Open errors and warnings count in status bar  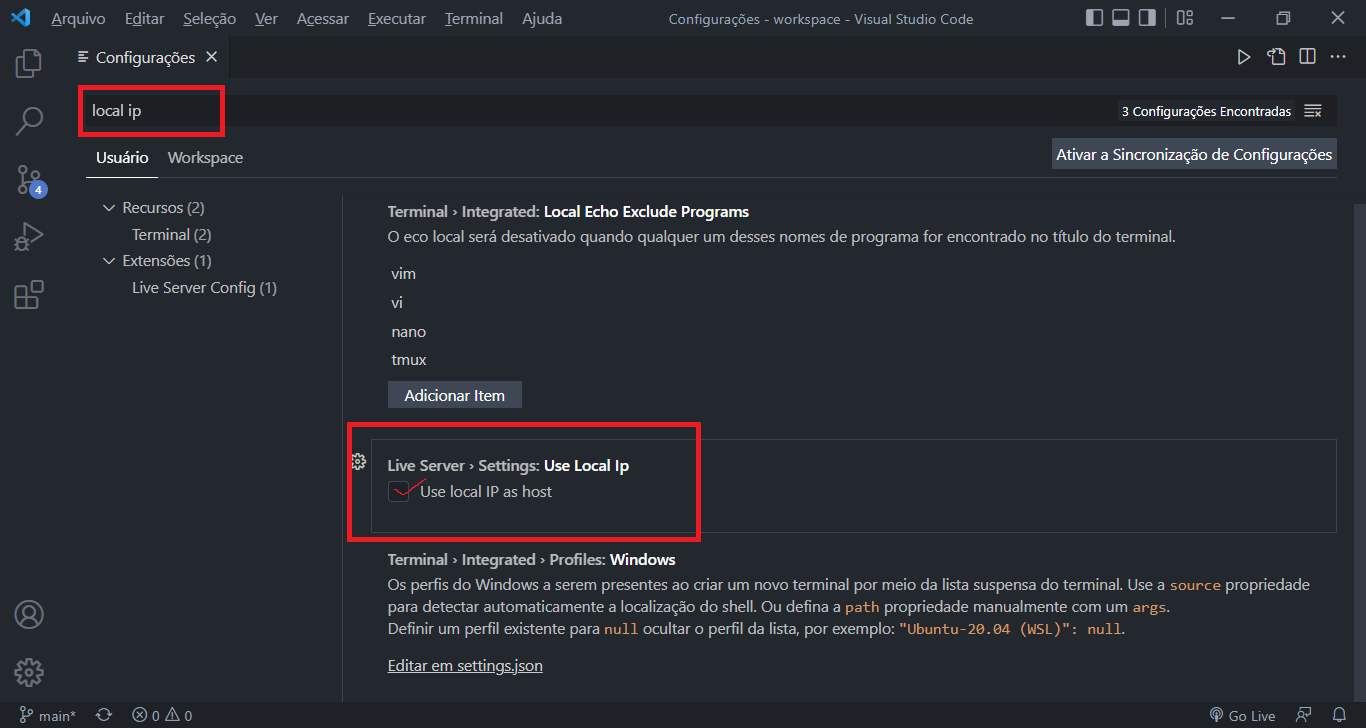click(x=163, y=715)
